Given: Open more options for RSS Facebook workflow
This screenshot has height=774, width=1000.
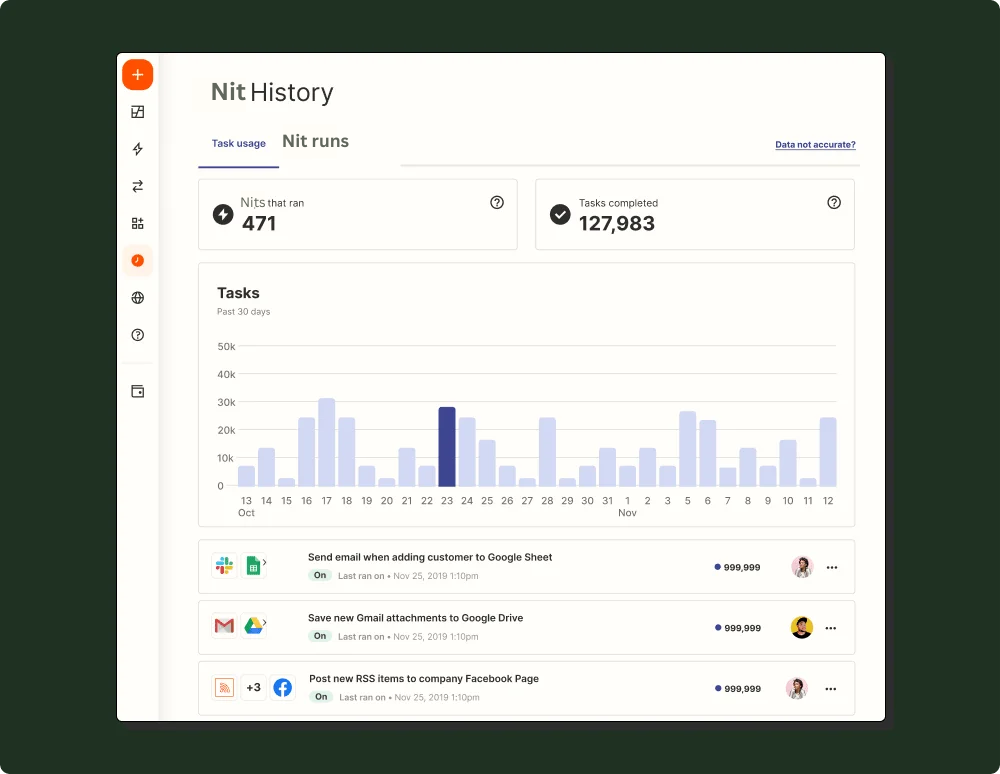Looking at the screenshot, I should pos(831,689).
